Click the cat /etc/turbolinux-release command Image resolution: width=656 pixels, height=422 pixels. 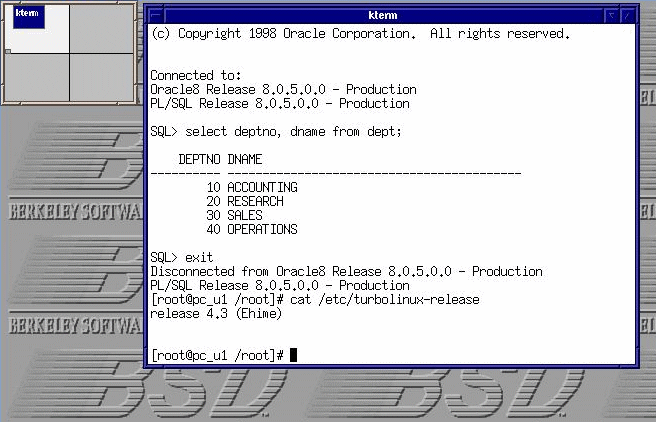(385, 300)
